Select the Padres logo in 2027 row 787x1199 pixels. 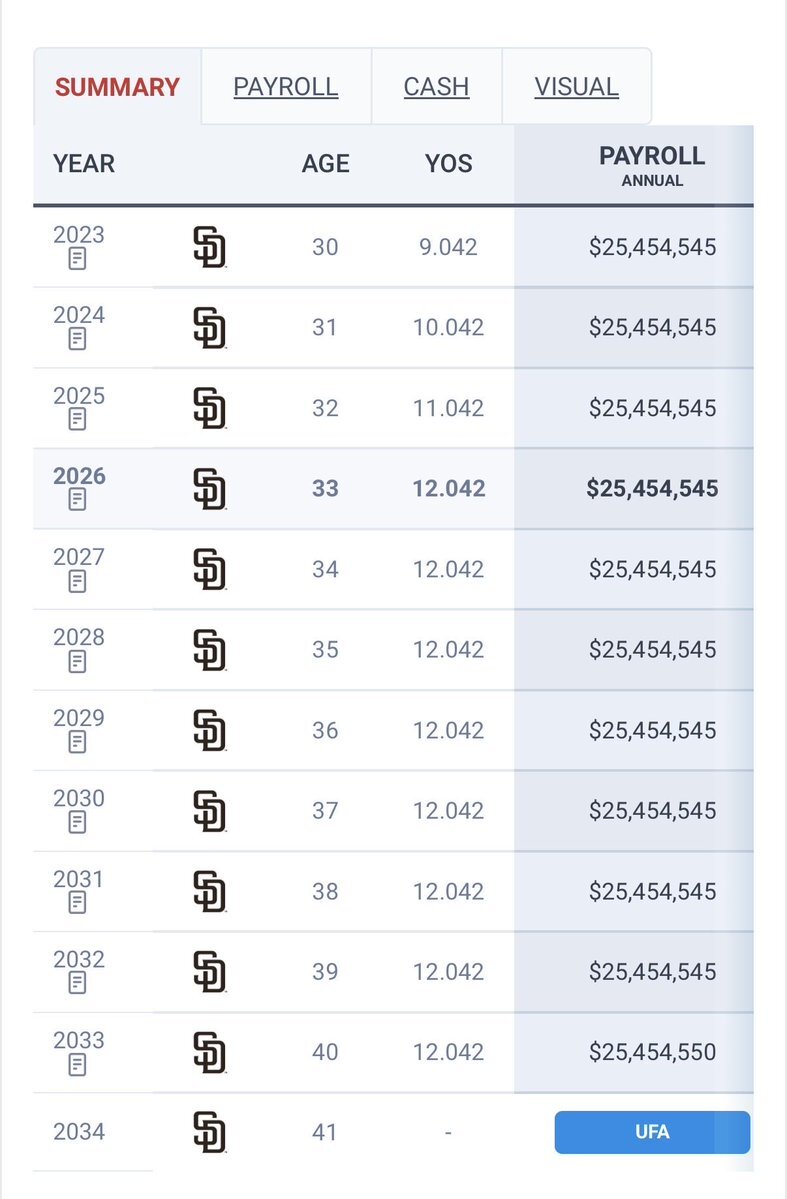(209, 569)
